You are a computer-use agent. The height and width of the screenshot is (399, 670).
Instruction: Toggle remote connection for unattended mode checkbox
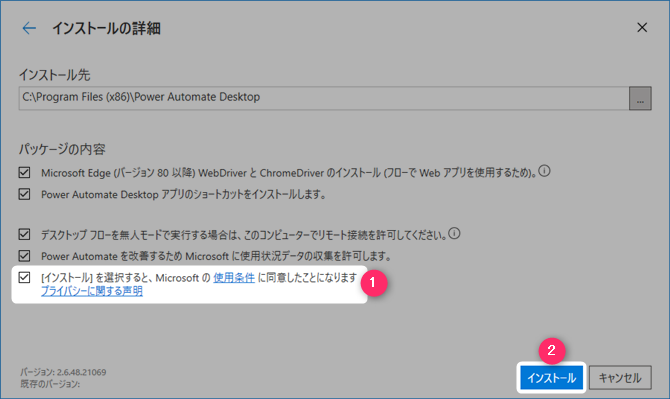(24, 234)
